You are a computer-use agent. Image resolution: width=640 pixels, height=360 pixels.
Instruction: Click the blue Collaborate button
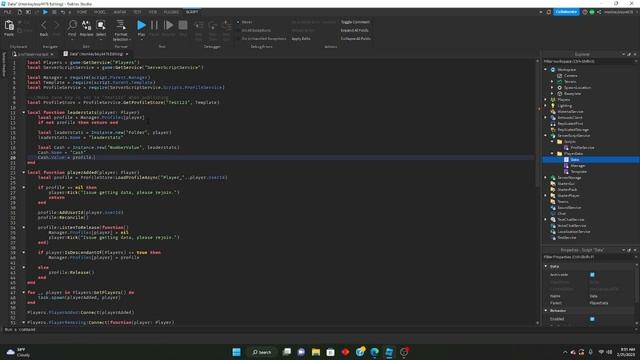566,12
